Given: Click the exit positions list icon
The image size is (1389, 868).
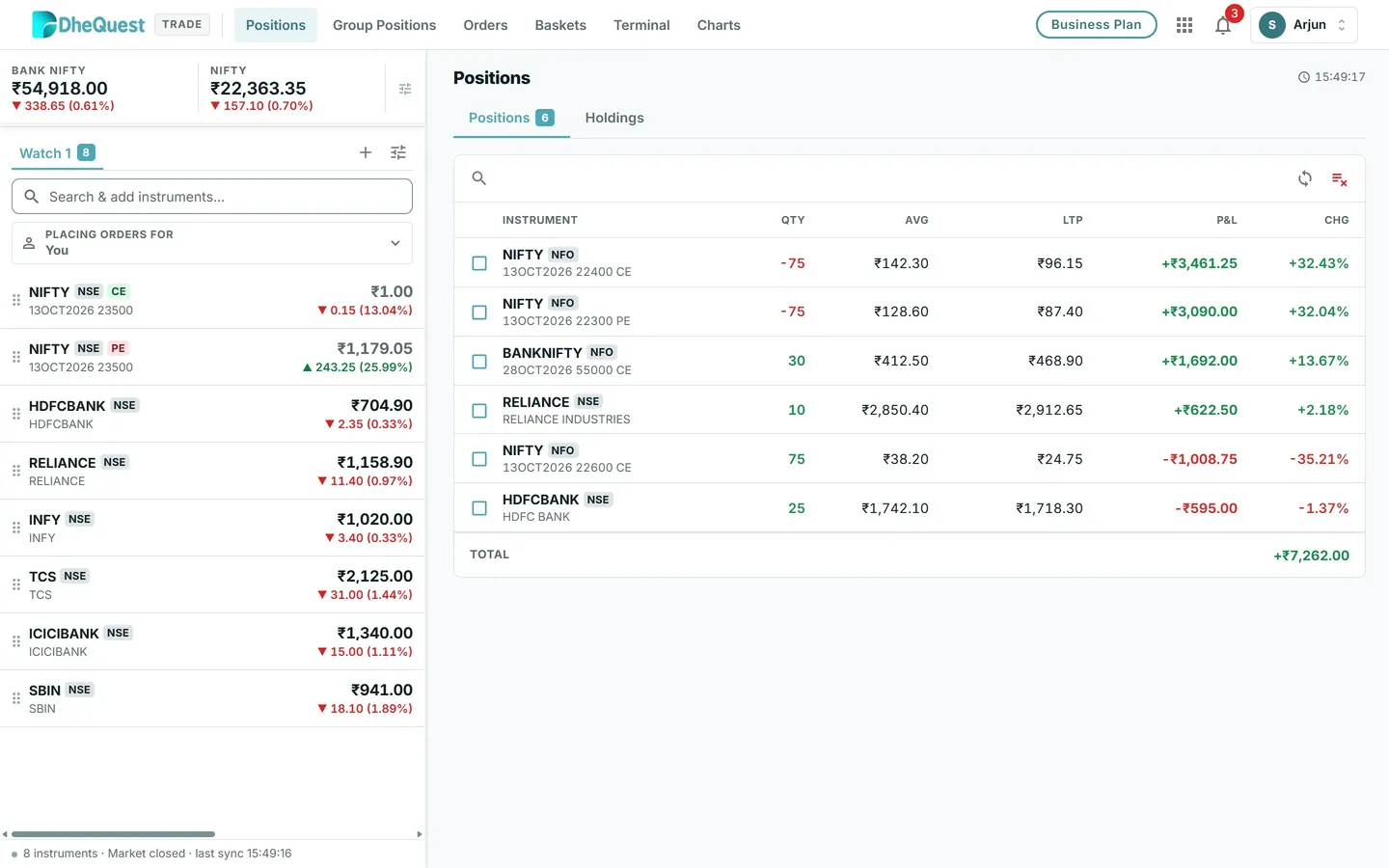Looking at the screenshot, I should tap(1339, 179).
